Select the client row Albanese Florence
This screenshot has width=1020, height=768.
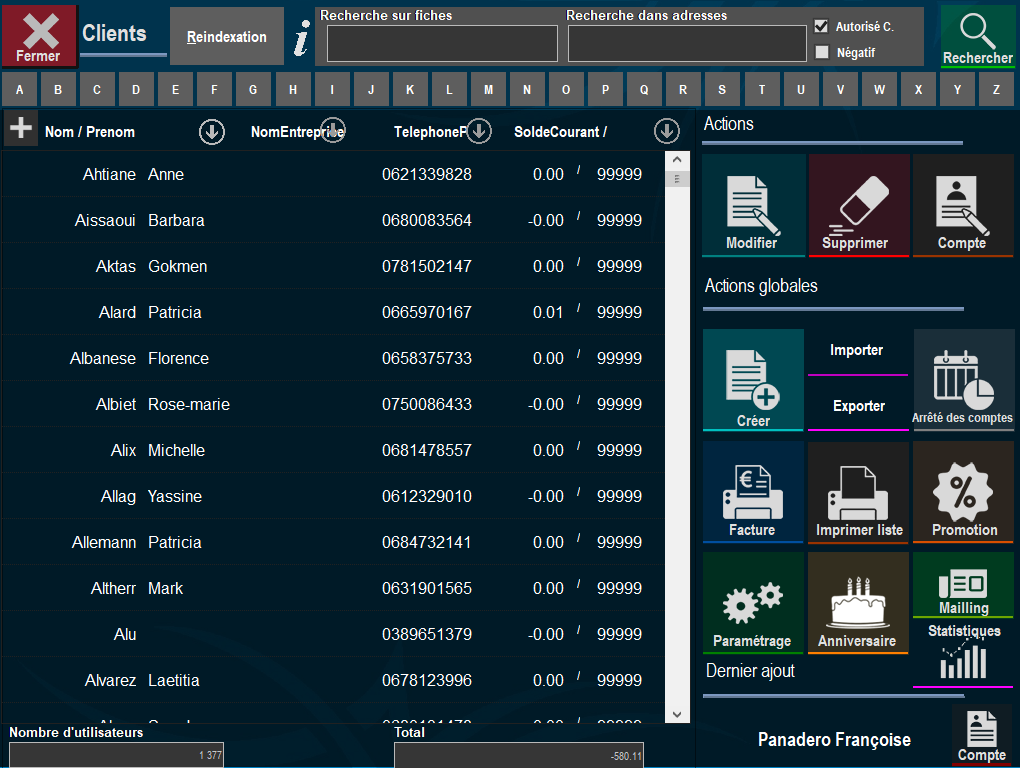pyautogui.click(x=332, y=358)
